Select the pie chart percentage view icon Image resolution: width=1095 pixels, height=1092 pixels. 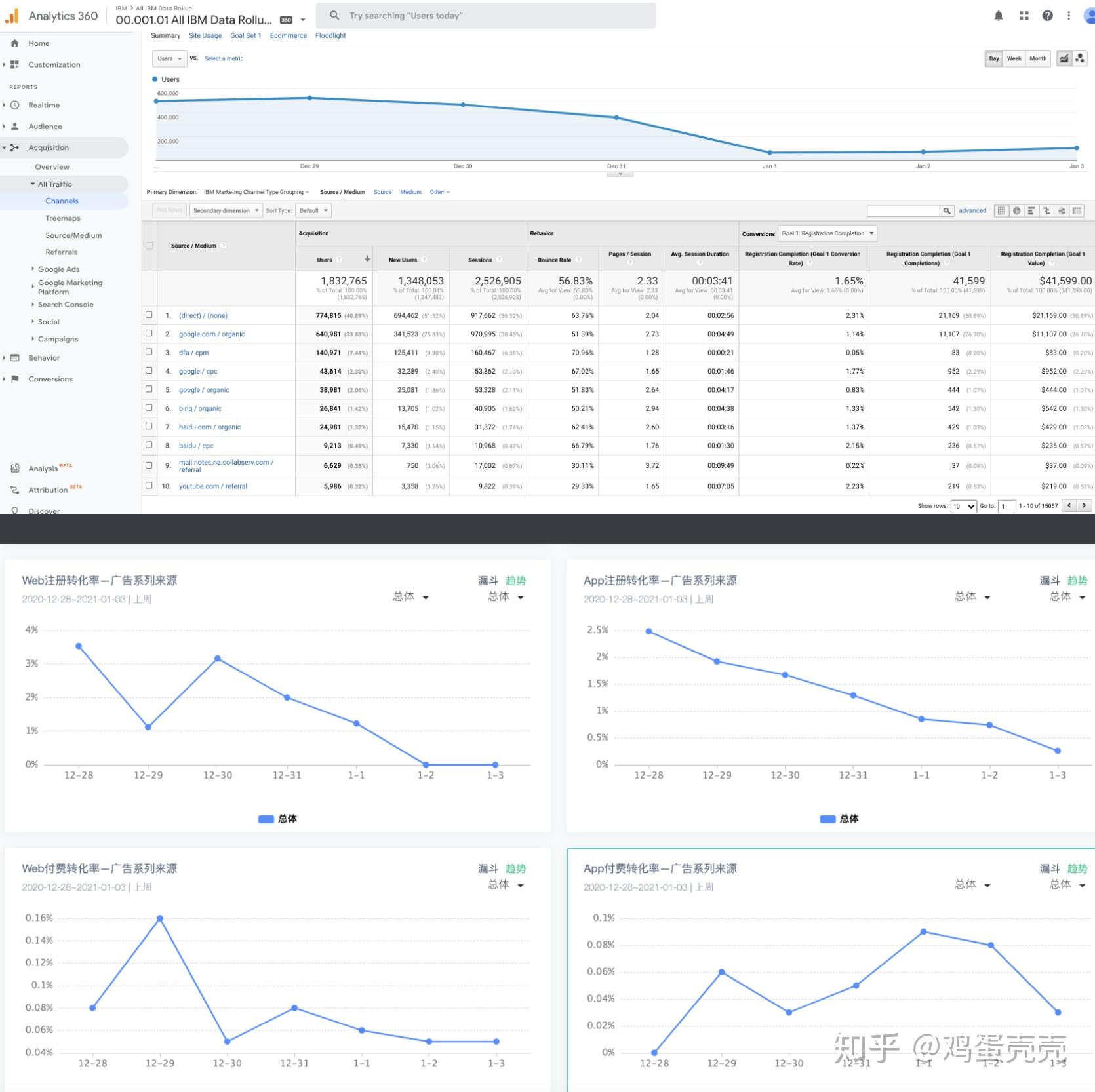coord(1016,210)
